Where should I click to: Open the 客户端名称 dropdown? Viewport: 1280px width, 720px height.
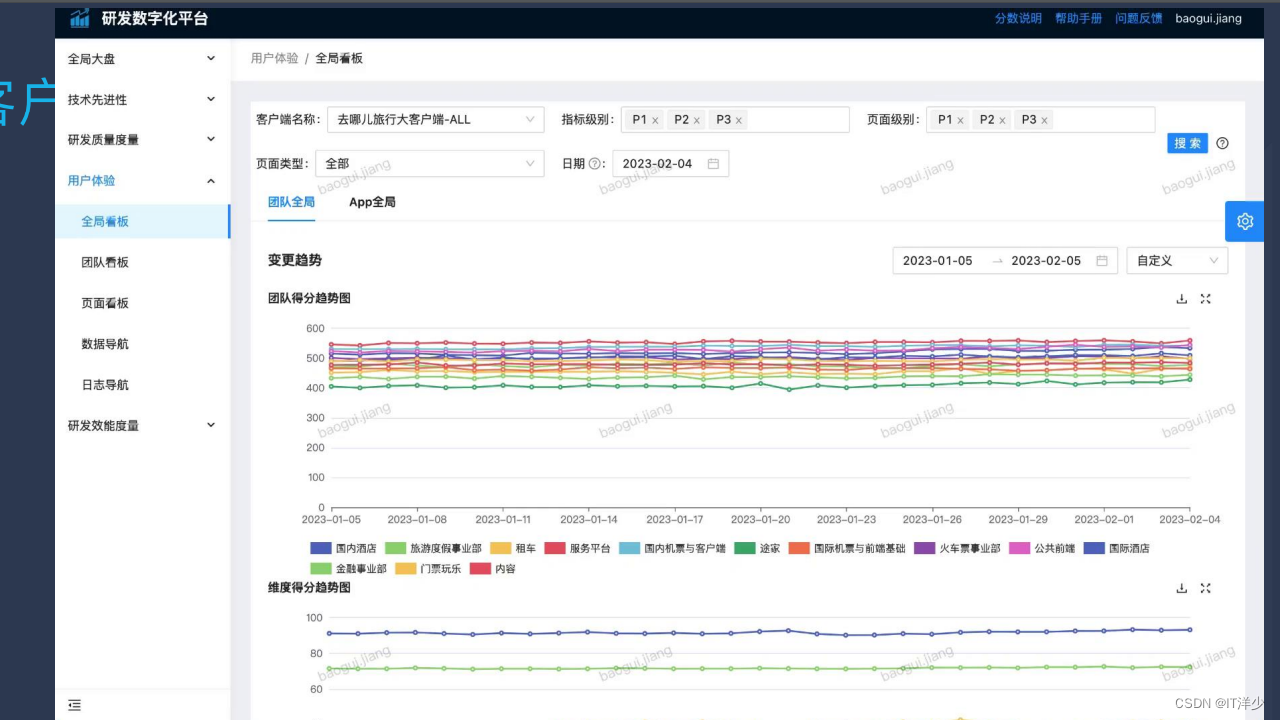(x=436, y=120)
